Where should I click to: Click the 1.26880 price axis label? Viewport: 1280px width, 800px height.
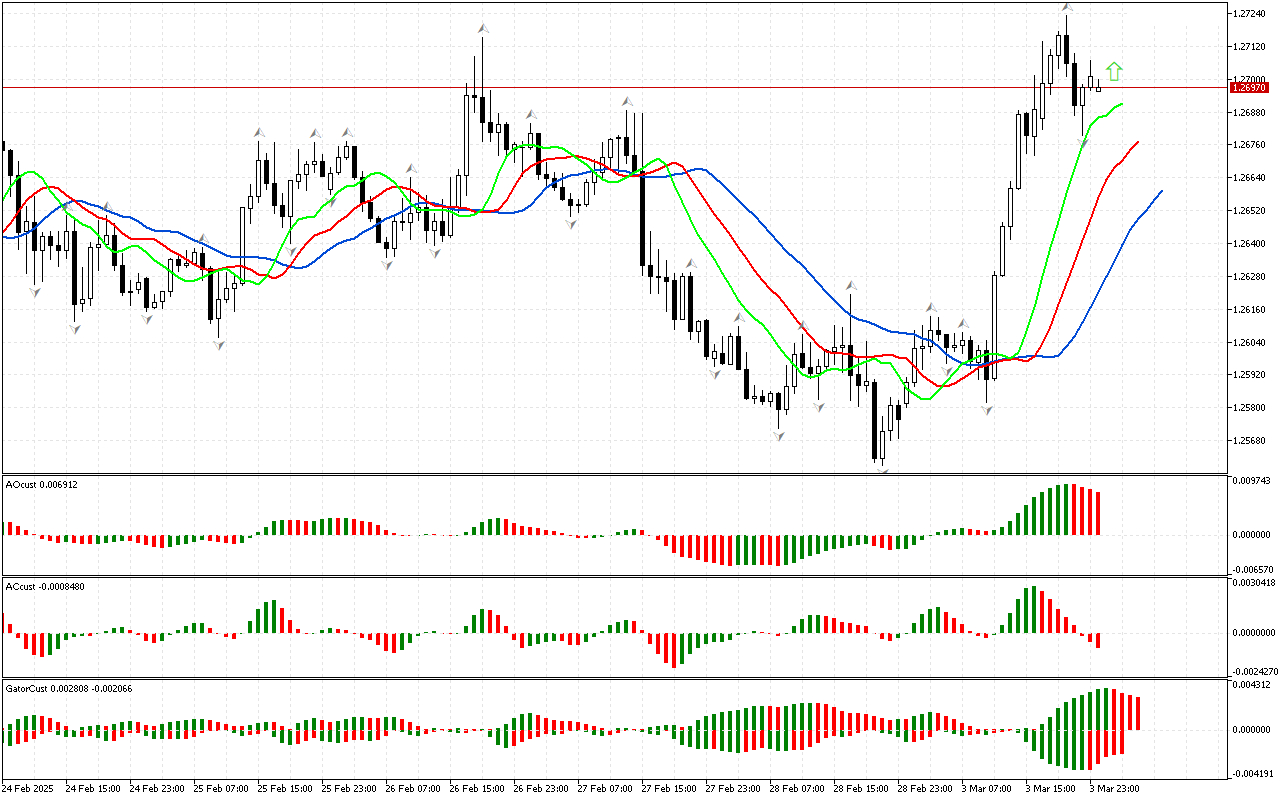1250,113
